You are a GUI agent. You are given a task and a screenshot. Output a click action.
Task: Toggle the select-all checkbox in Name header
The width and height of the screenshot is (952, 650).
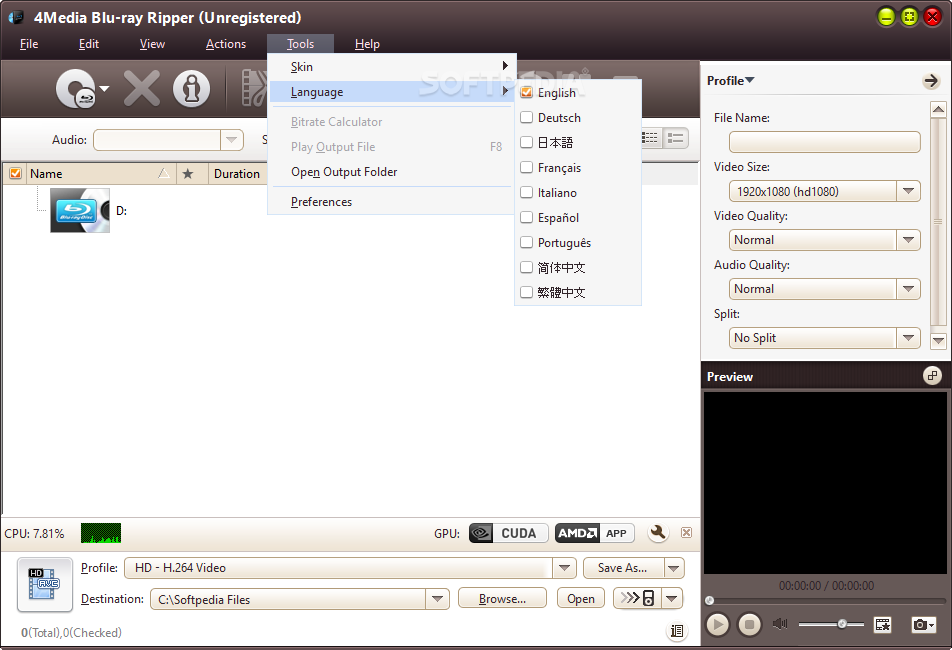tap(15, 174)
